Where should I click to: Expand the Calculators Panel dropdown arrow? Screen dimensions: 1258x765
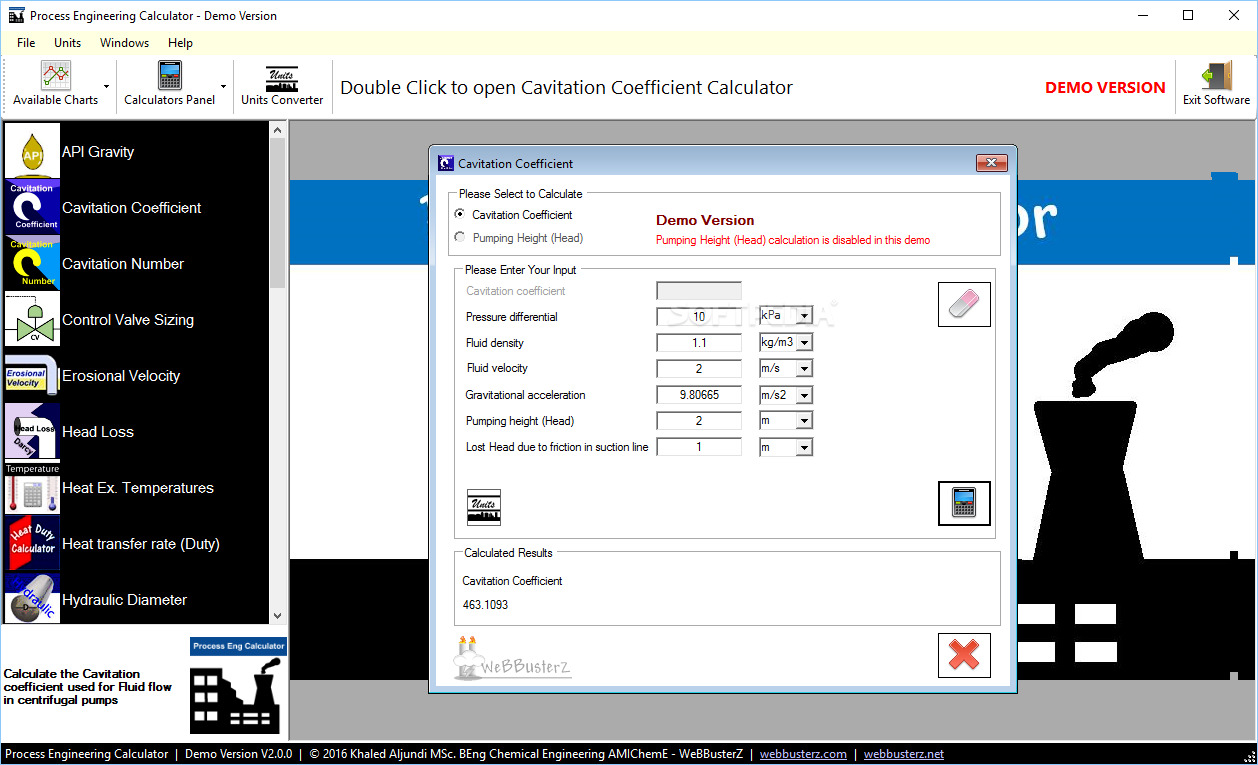point(224,87)
